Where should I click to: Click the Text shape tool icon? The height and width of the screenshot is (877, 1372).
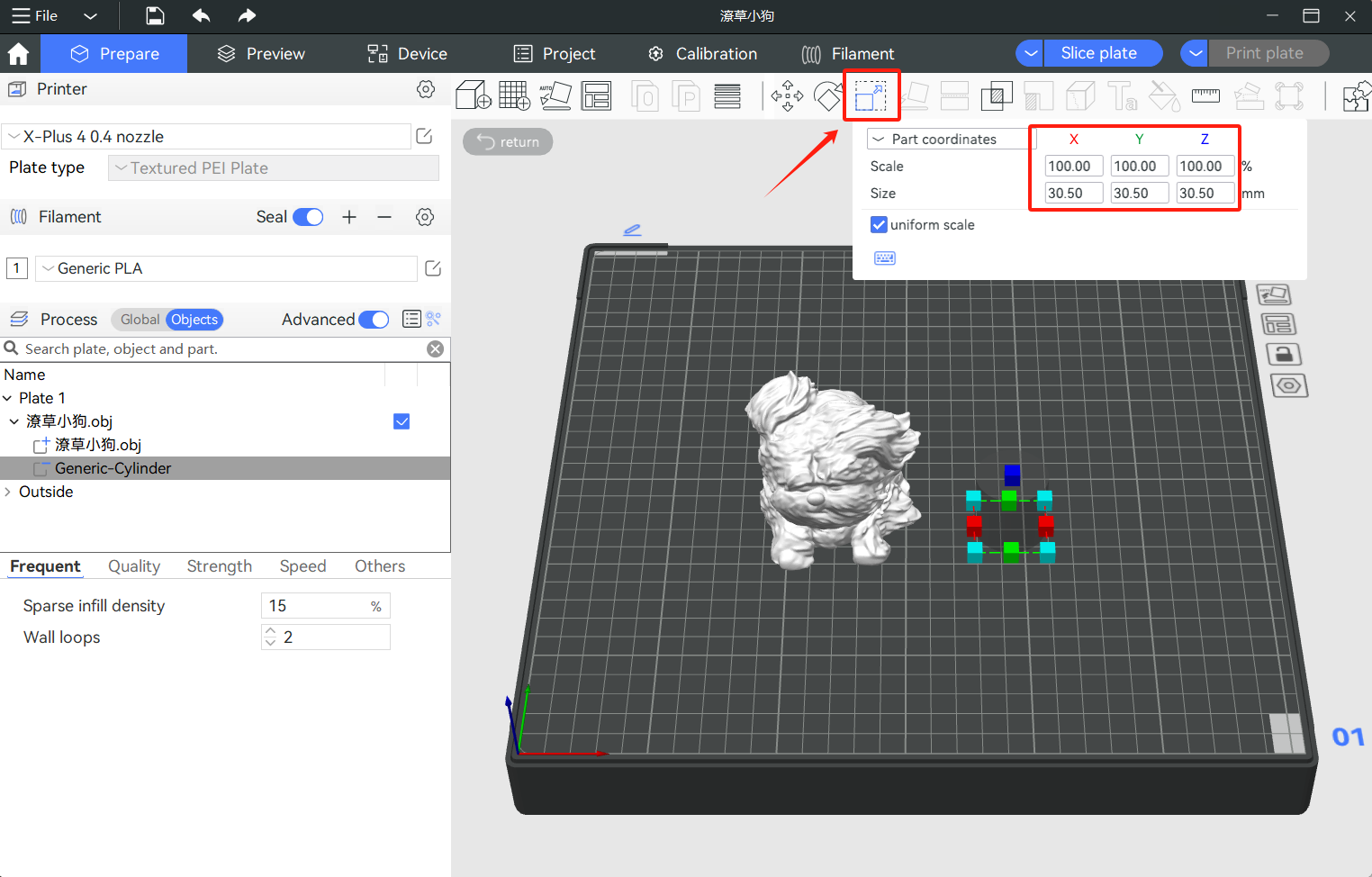click(x=1122, y=95)
